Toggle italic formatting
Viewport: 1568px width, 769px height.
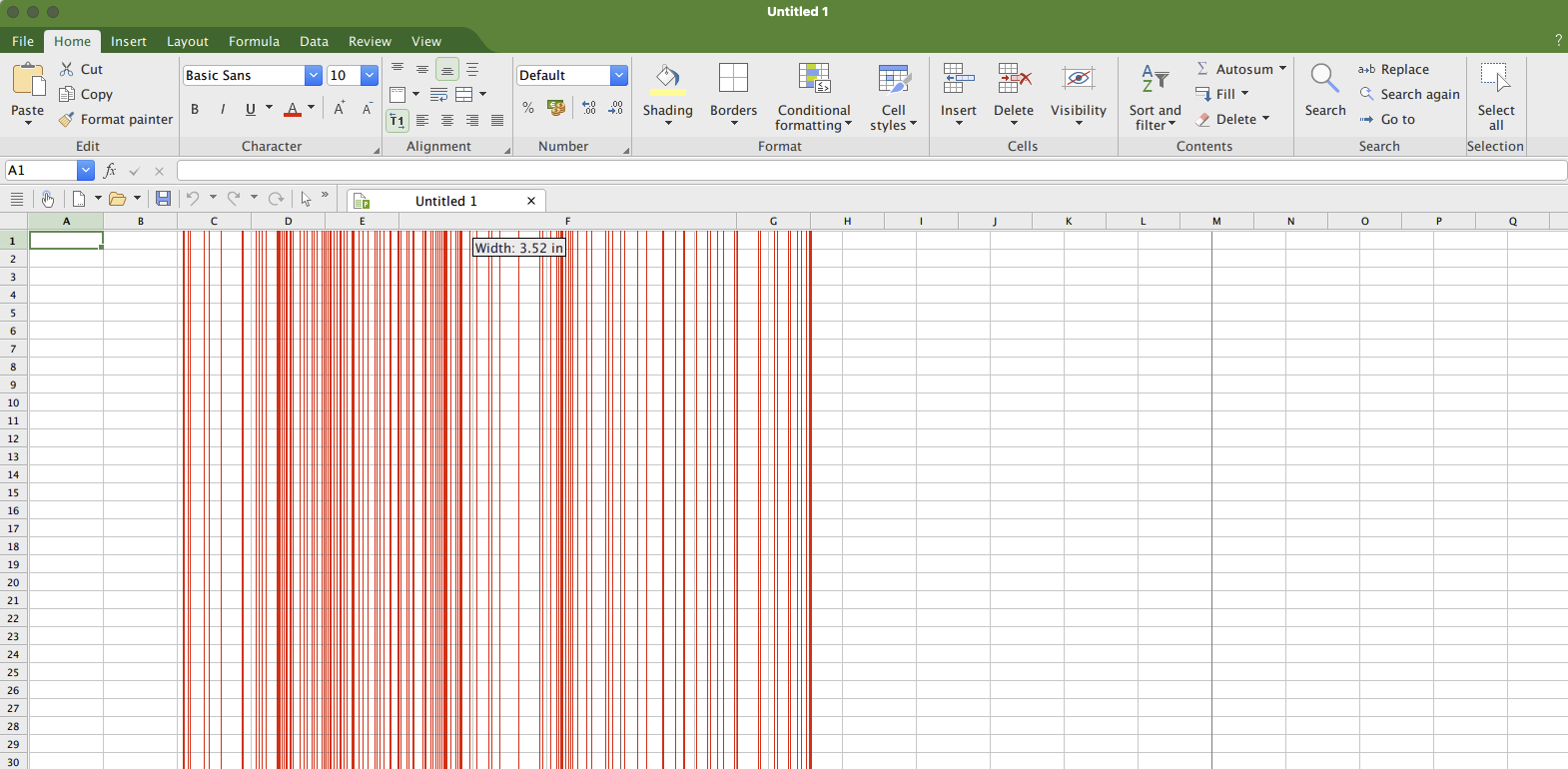pos(222,109)
